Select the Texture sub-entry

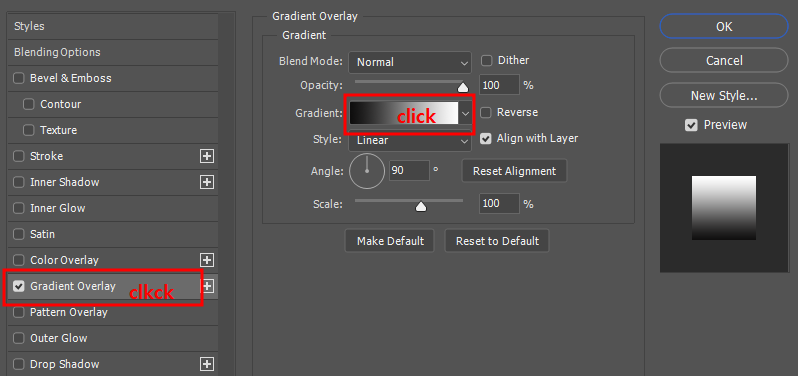(x=59, y=130)
